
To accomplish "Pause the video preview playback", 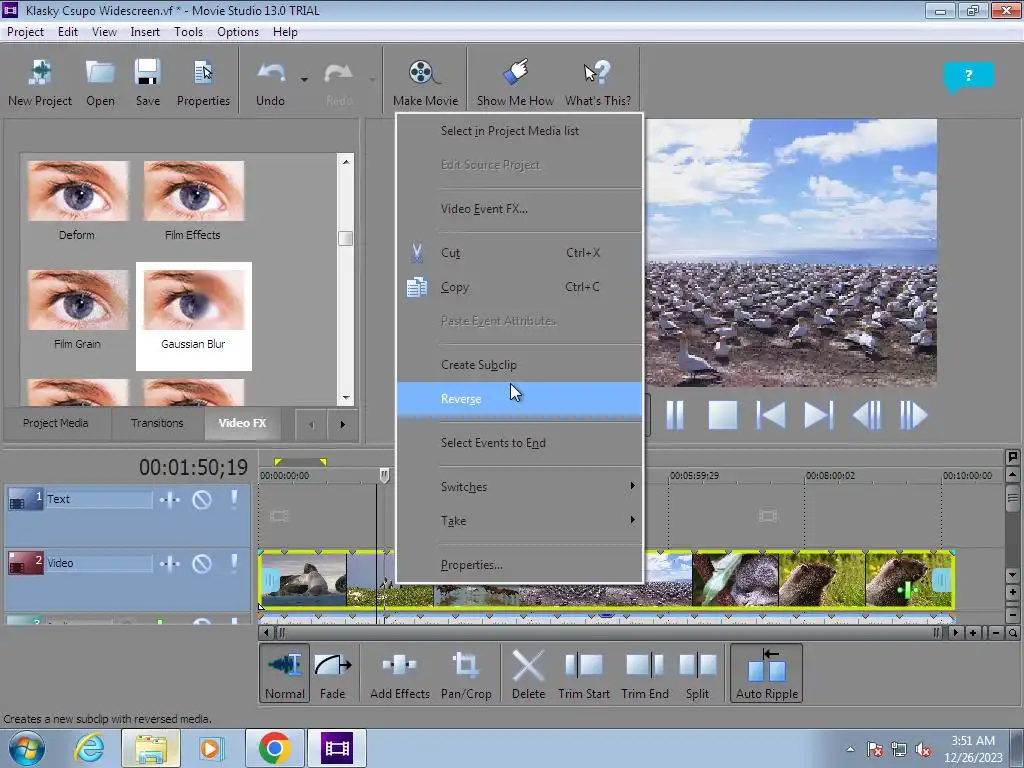I will click(x=675, y=415).
